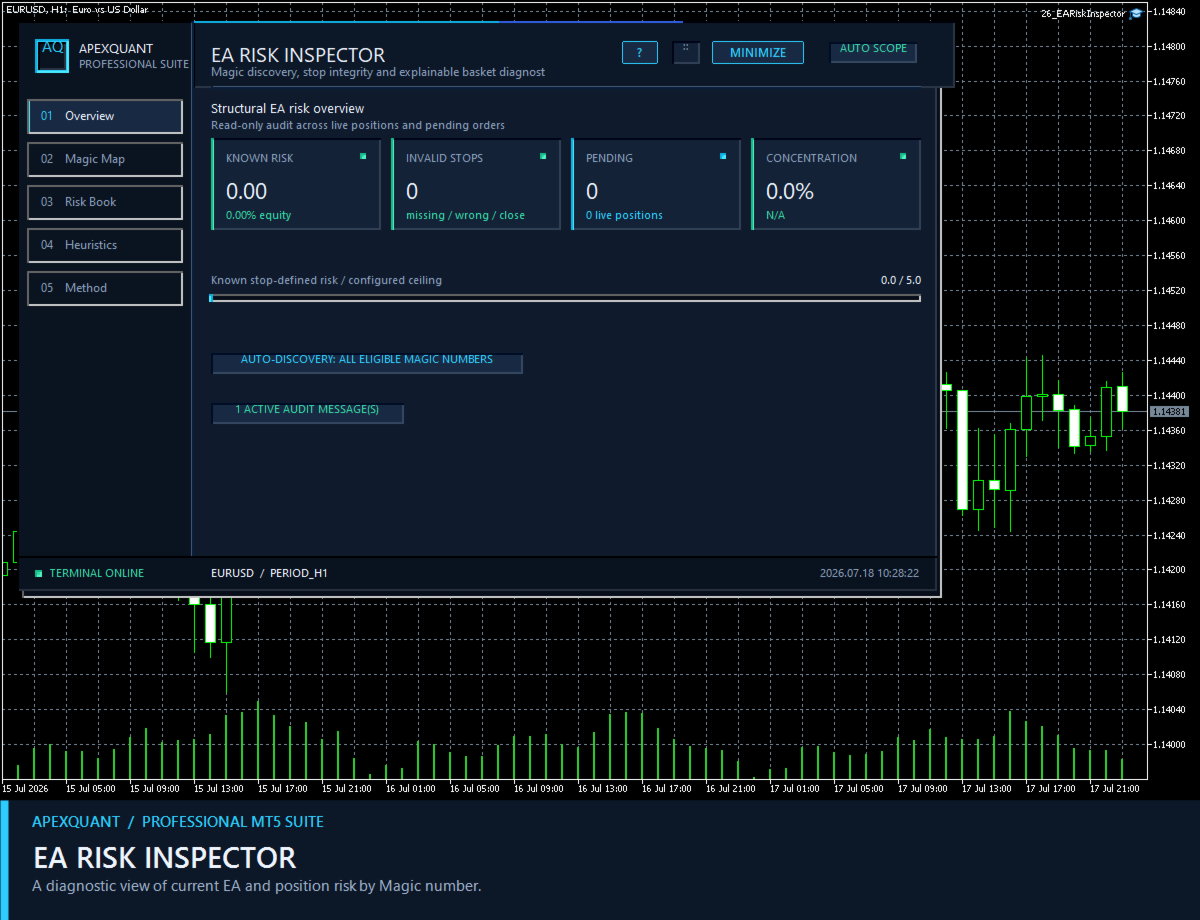Click the 0 live positions text
Viewport: 1200px width, 920px height.
point(624,215)
